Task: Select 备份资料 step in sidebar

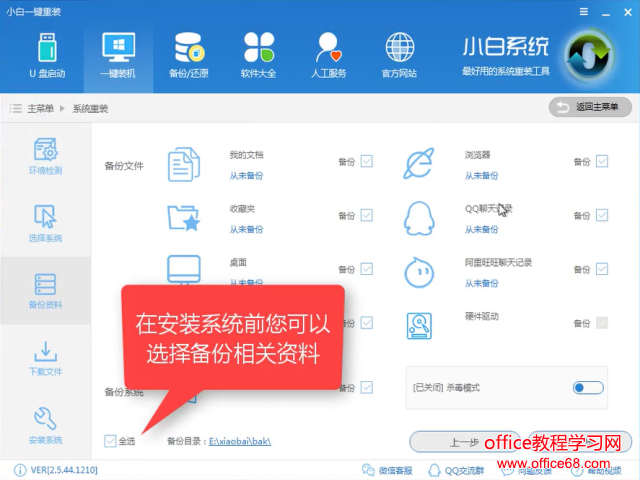Action: (45, 291)
